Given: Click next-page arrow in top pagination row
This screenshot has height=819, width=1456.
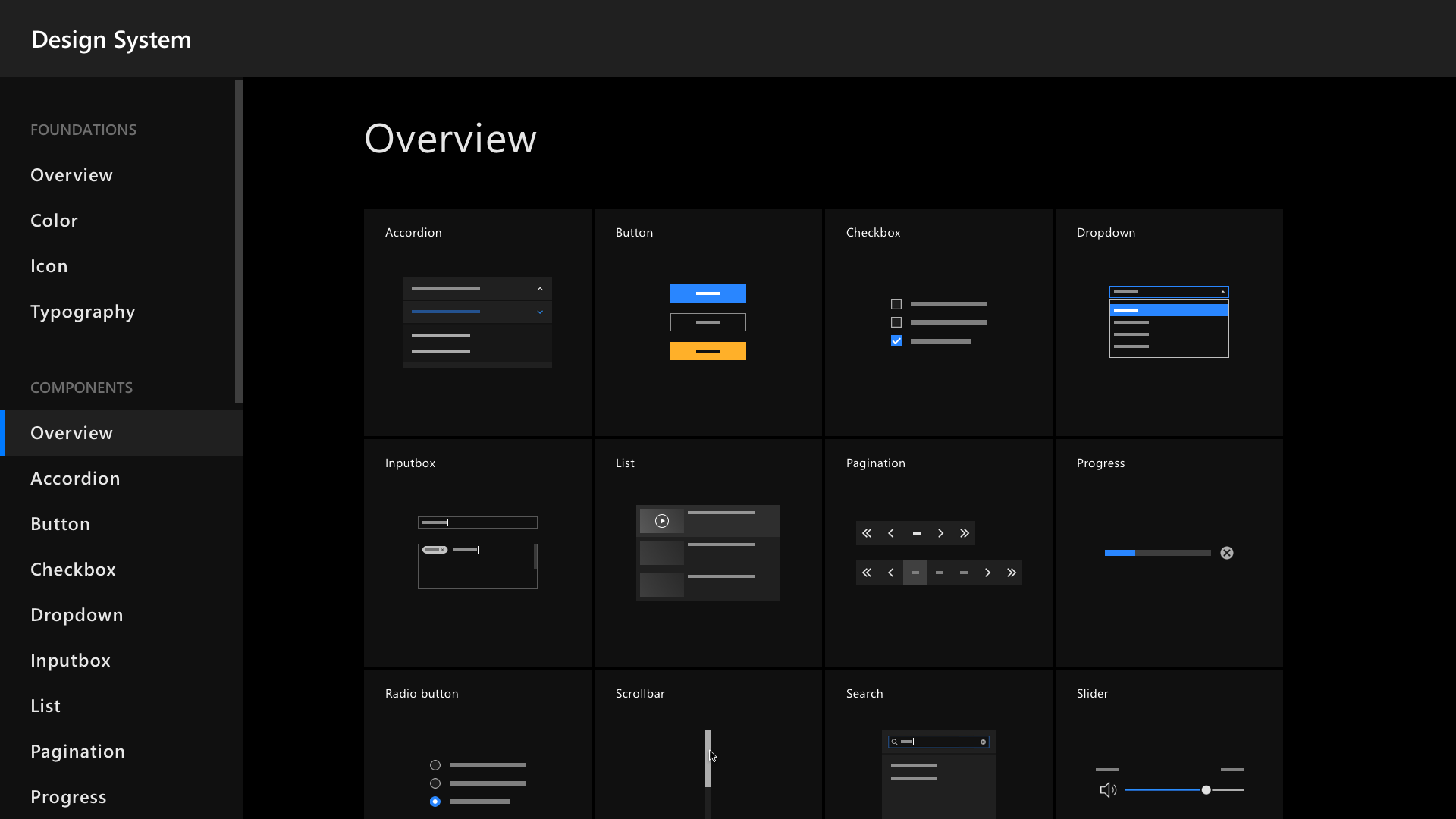Looking at the screenshot, I should (940, 533).
